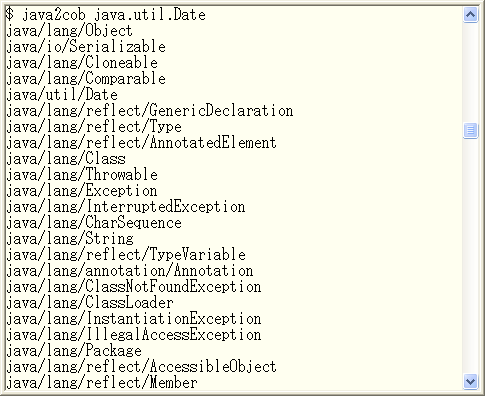Click the java/util/Date output line
This screenshot has width=485, height=396.
(x=62, y=95)
